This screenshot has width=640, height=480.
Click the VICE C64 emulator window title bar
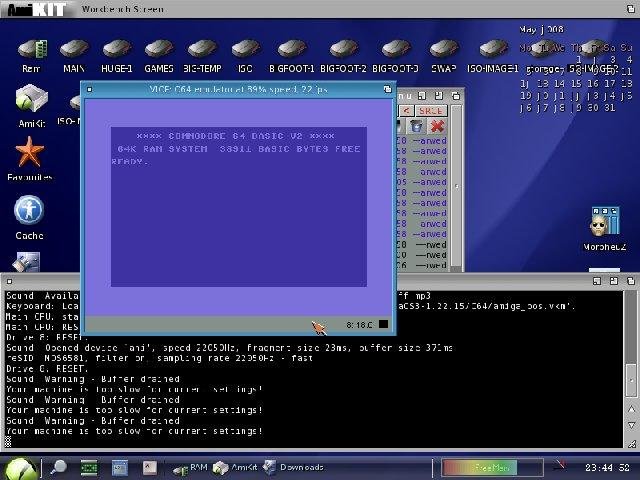tap(238, 89)
